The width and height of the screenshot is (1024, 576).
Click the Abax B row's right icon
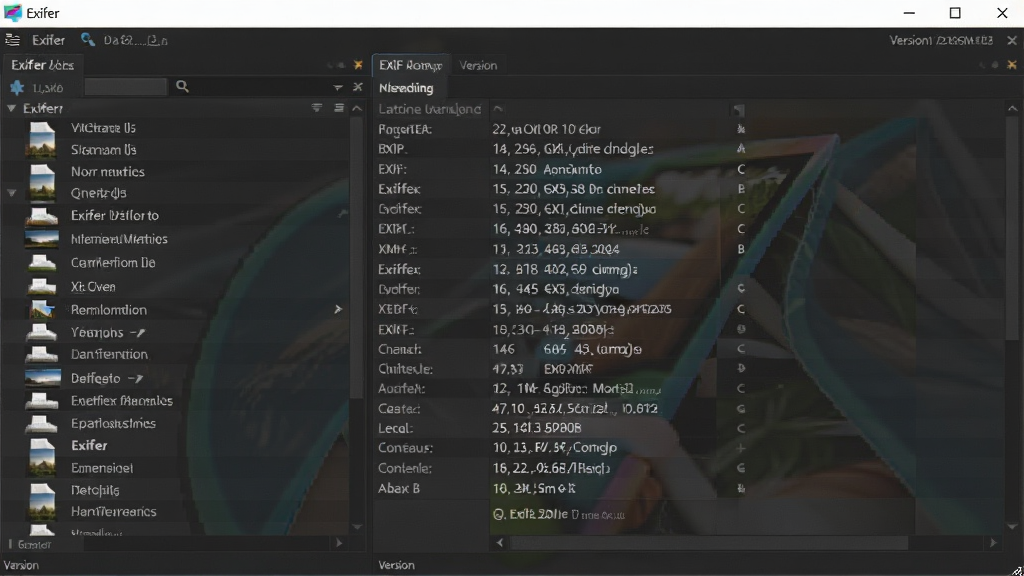(x=741, y=488)
